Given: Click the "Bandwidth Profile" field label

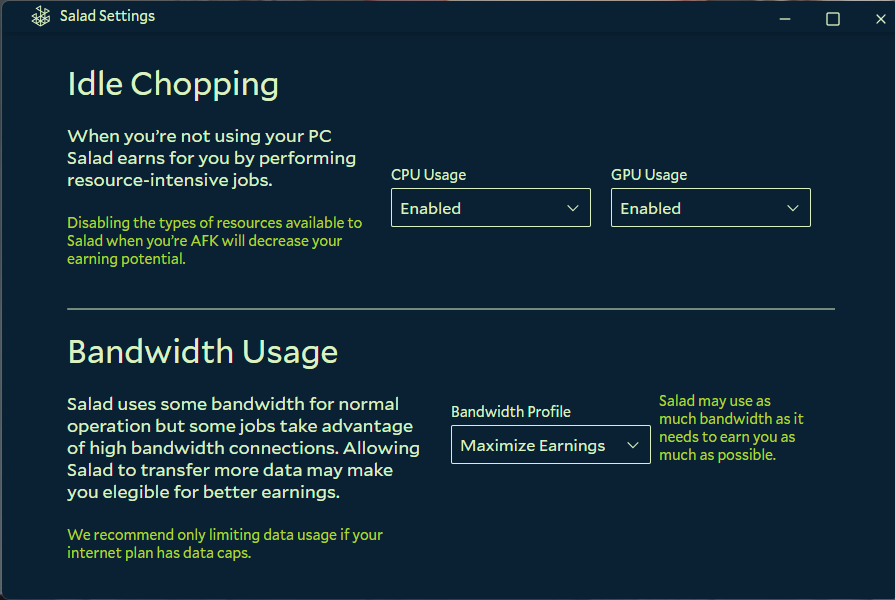Looking at the screenshot, I should pos(511,412).
